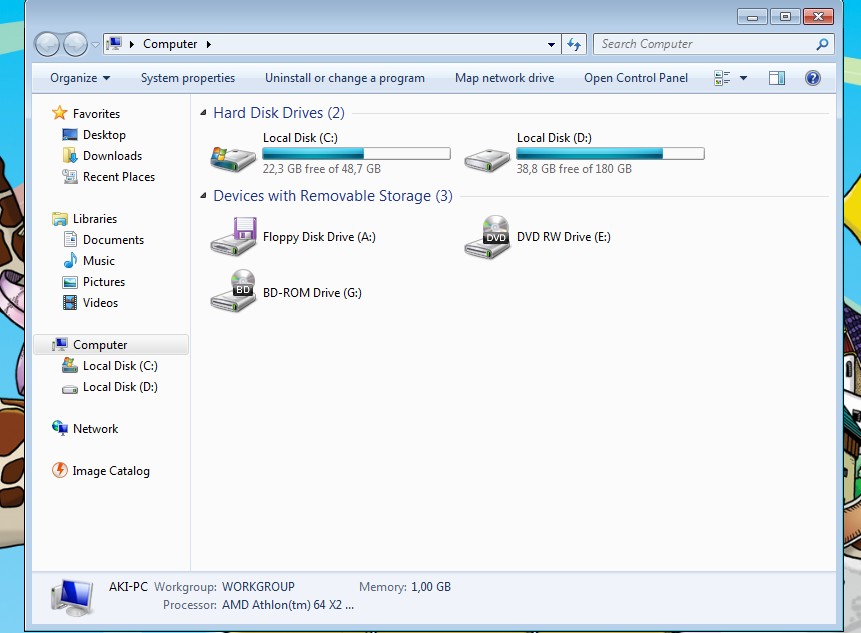Minimize the Computer window
Viewport: 861px width, 633px height.
(x=752, y=17)
